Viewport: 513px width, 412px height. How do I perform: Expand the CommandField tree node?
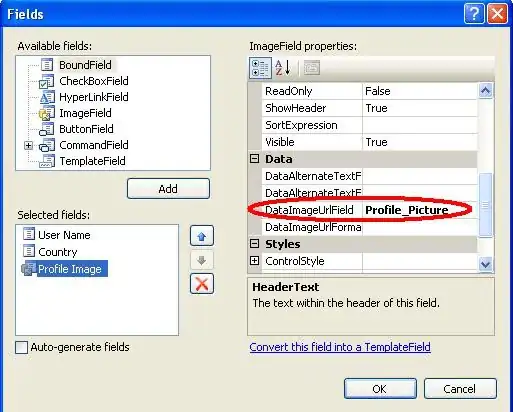pyautogui.click(x=28, y=145)
